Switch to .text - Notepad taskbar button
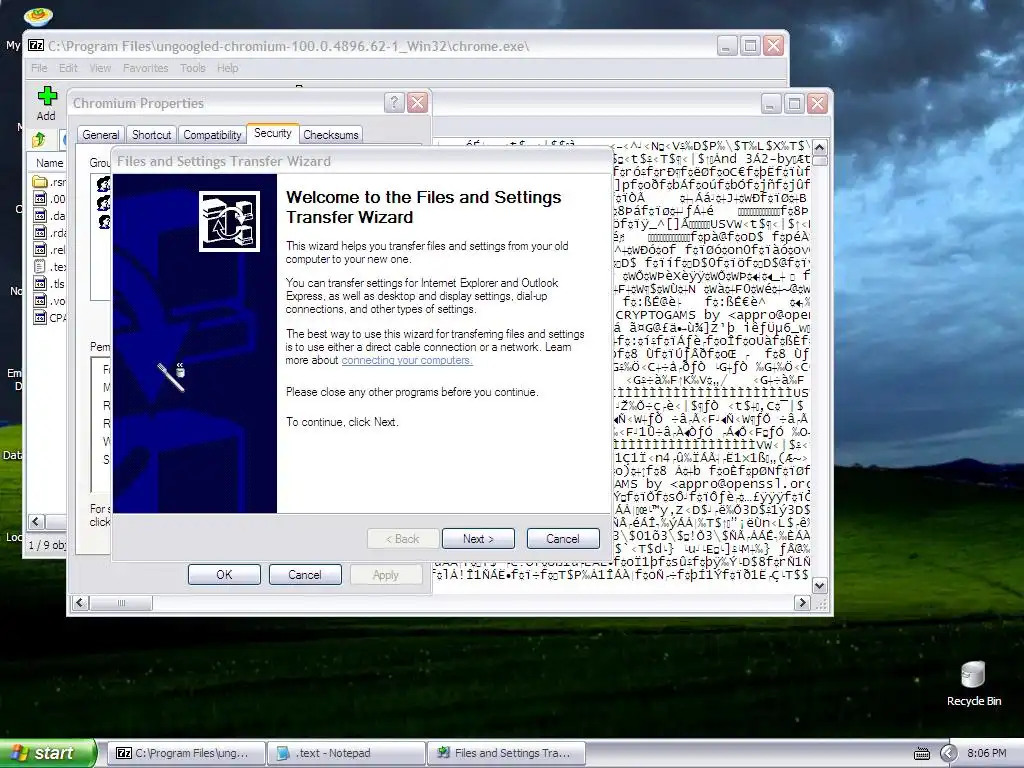This screenshot has width=1024, height=768. tap(346, 754)
